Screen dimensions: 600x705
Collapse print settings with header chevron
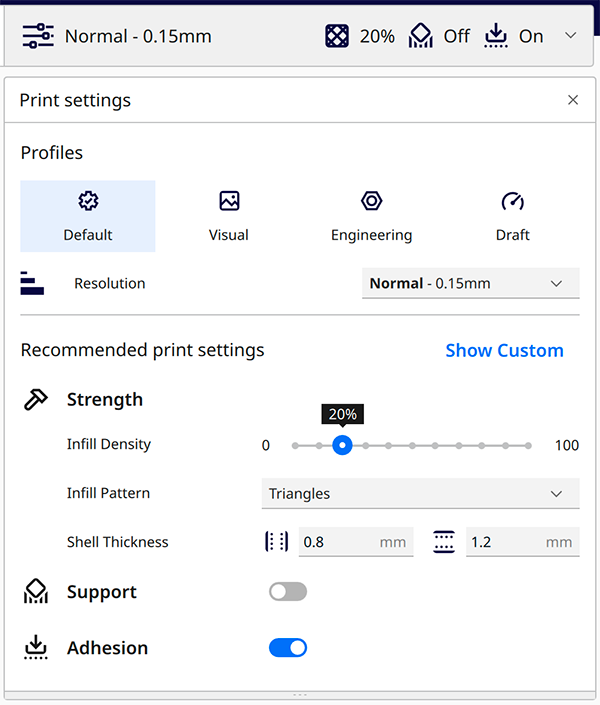[x=571, y=36]
